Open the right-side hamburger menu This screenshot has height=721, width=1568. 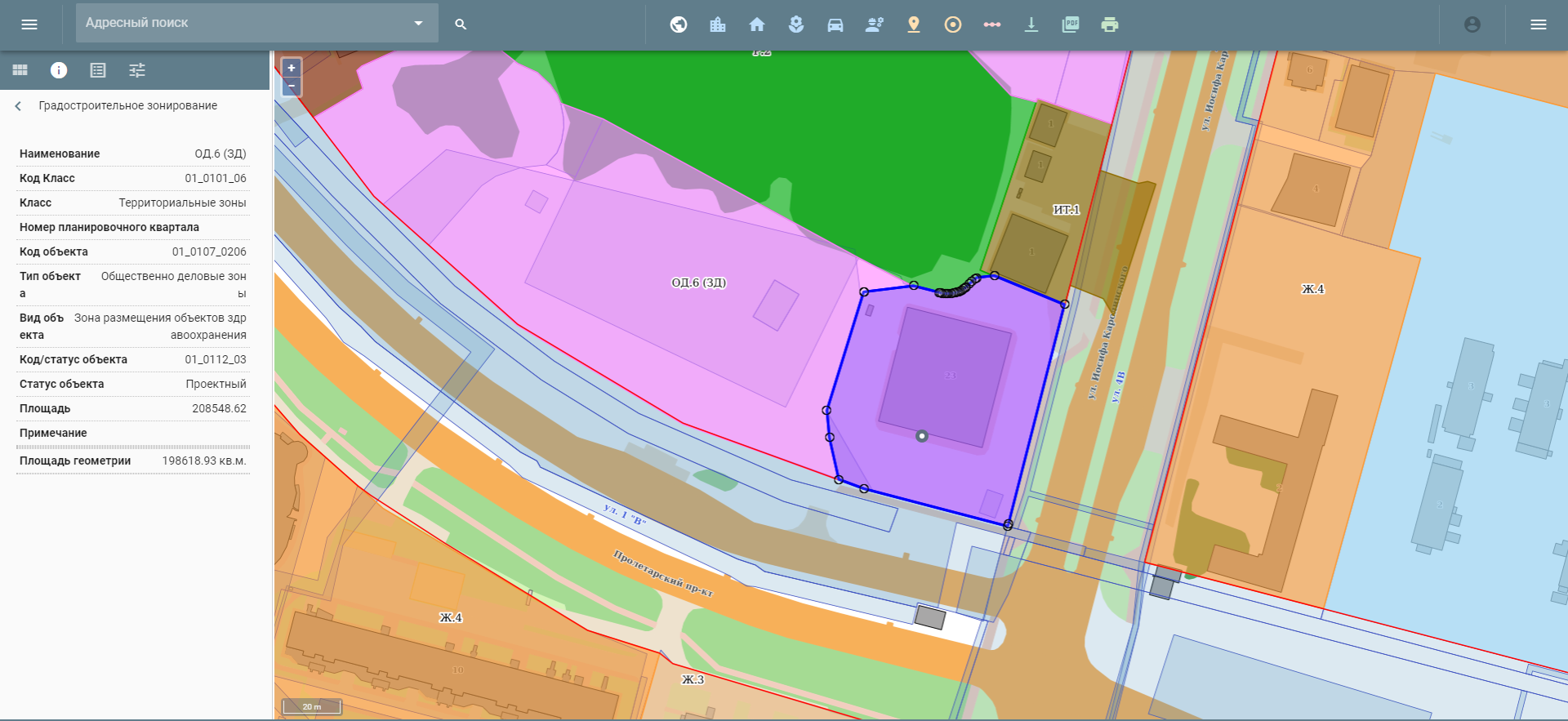1538,24
